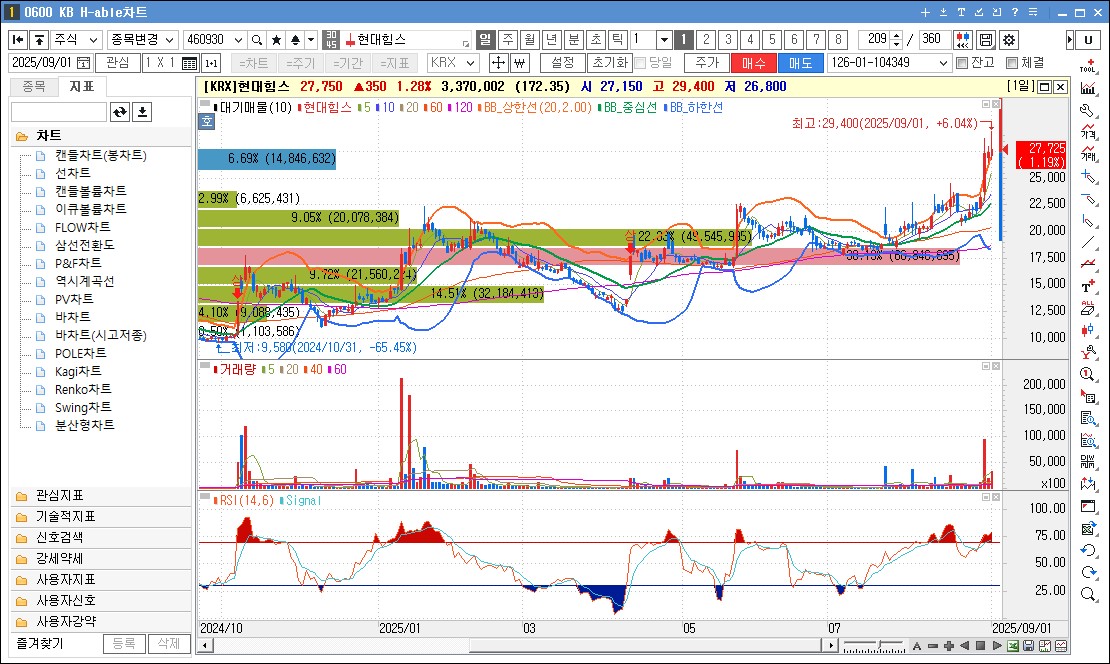Click the star favorites icon
Image resolution: width=1110 pixels, height=664 pixels.
(275, 40)
